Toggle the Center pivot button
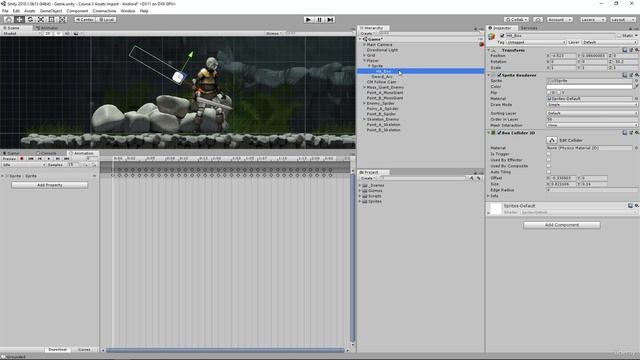 (84, 19)
